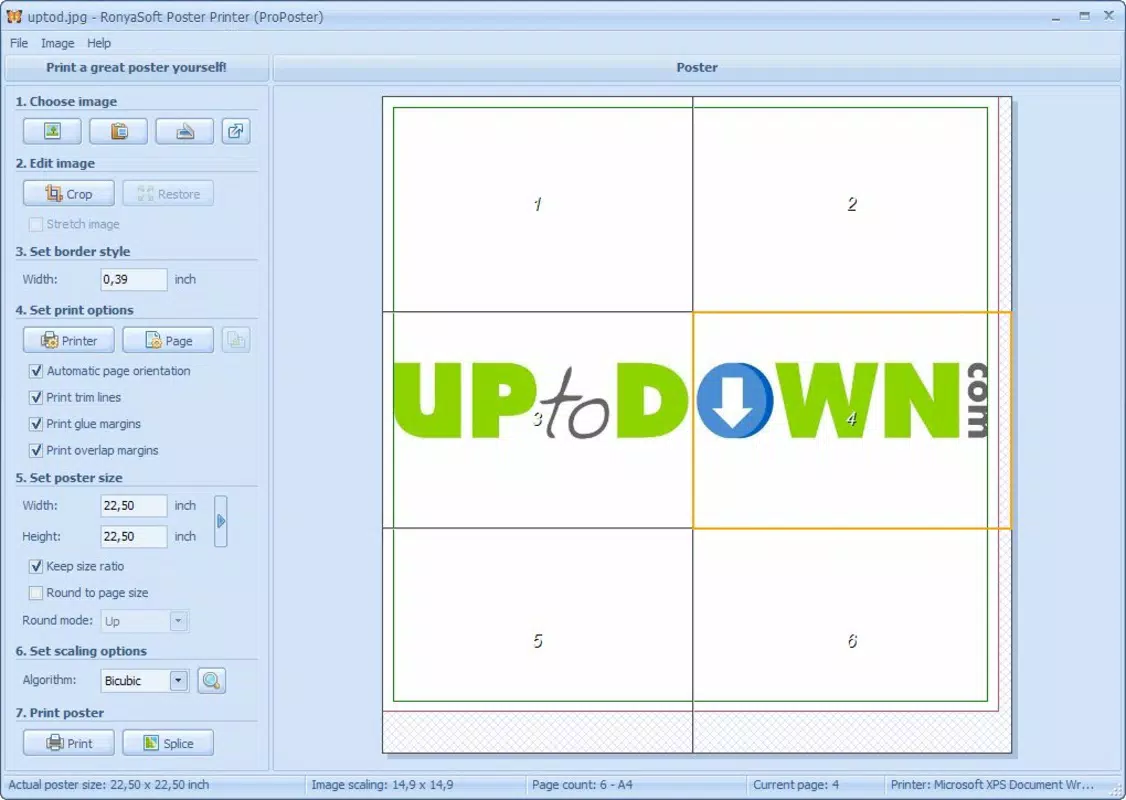Click the Restore button

pyautogui.click(x=168, y=194)
